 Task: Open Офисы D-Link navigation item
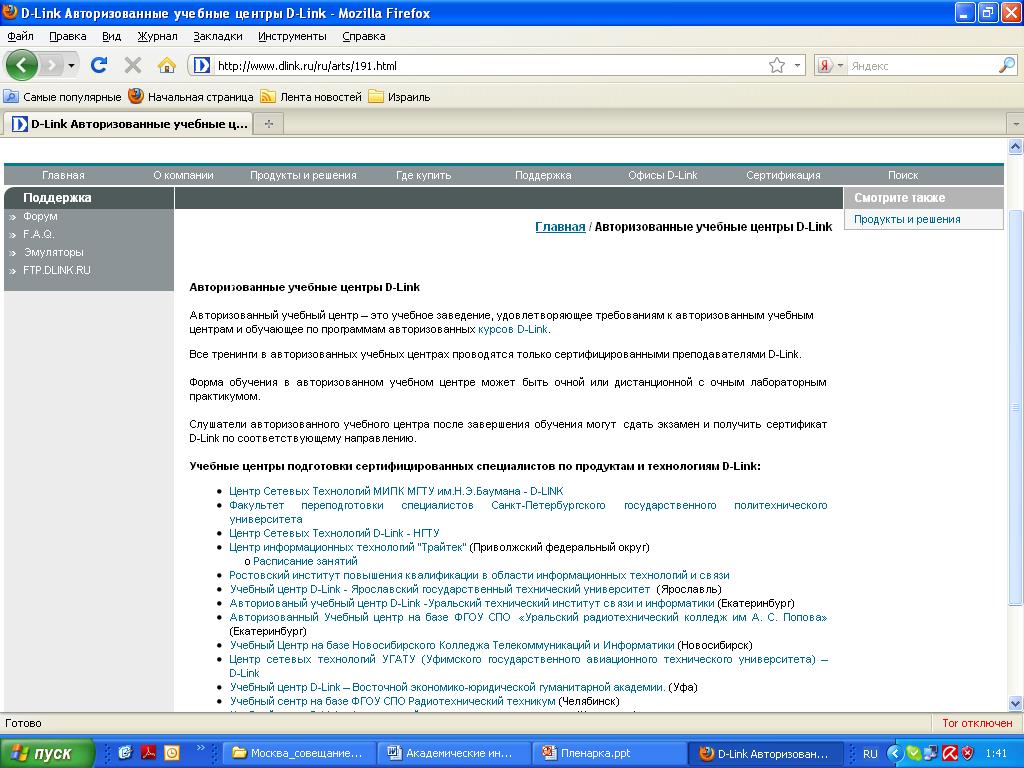pyautogui.click(x=663, y=175)
